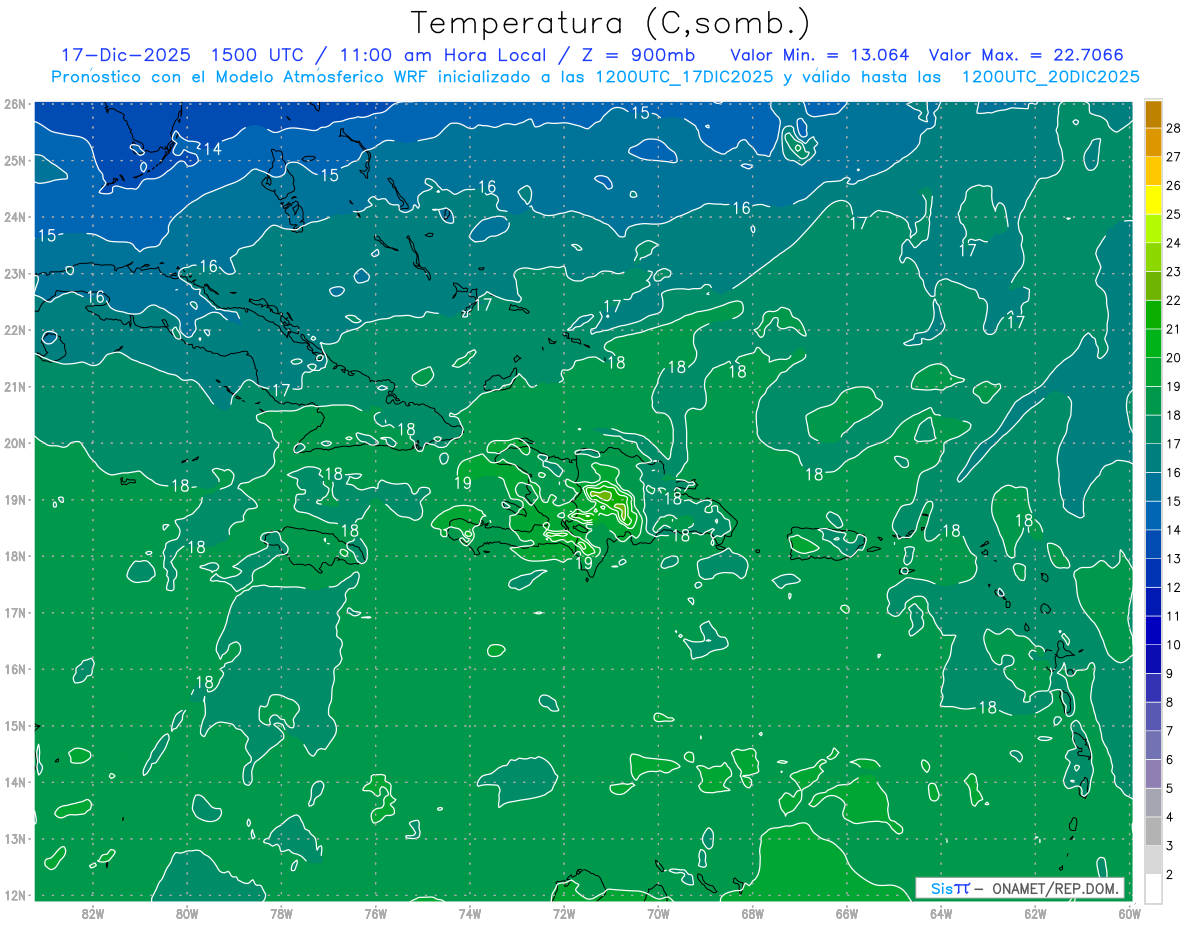Click the "68W" longitude axis label
This screenshot has width=1200, height=927.
click(x=752, y=913)
